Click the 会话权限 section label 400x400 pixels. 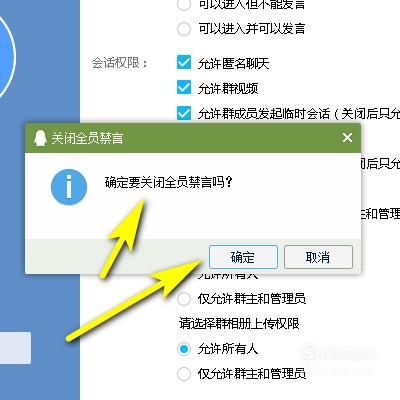click(119, 63)
